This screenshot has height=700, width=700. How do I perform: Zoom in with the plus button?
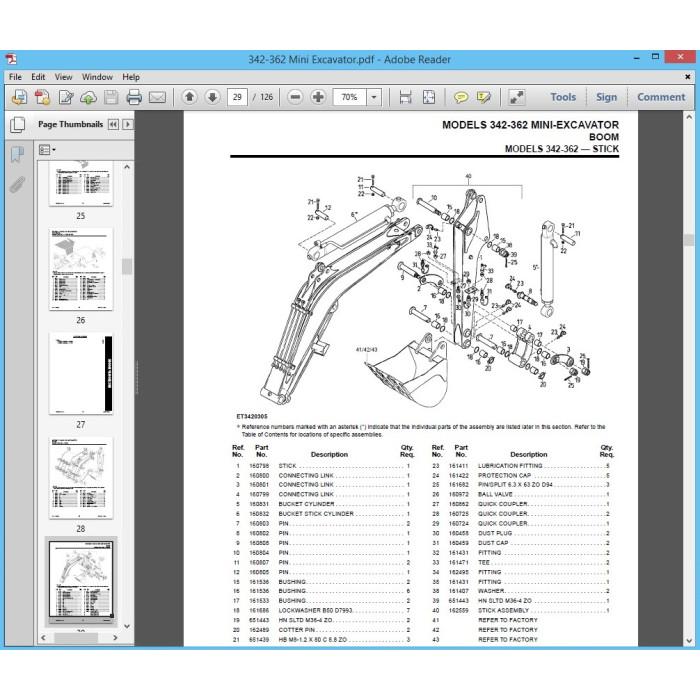[318, 97]
